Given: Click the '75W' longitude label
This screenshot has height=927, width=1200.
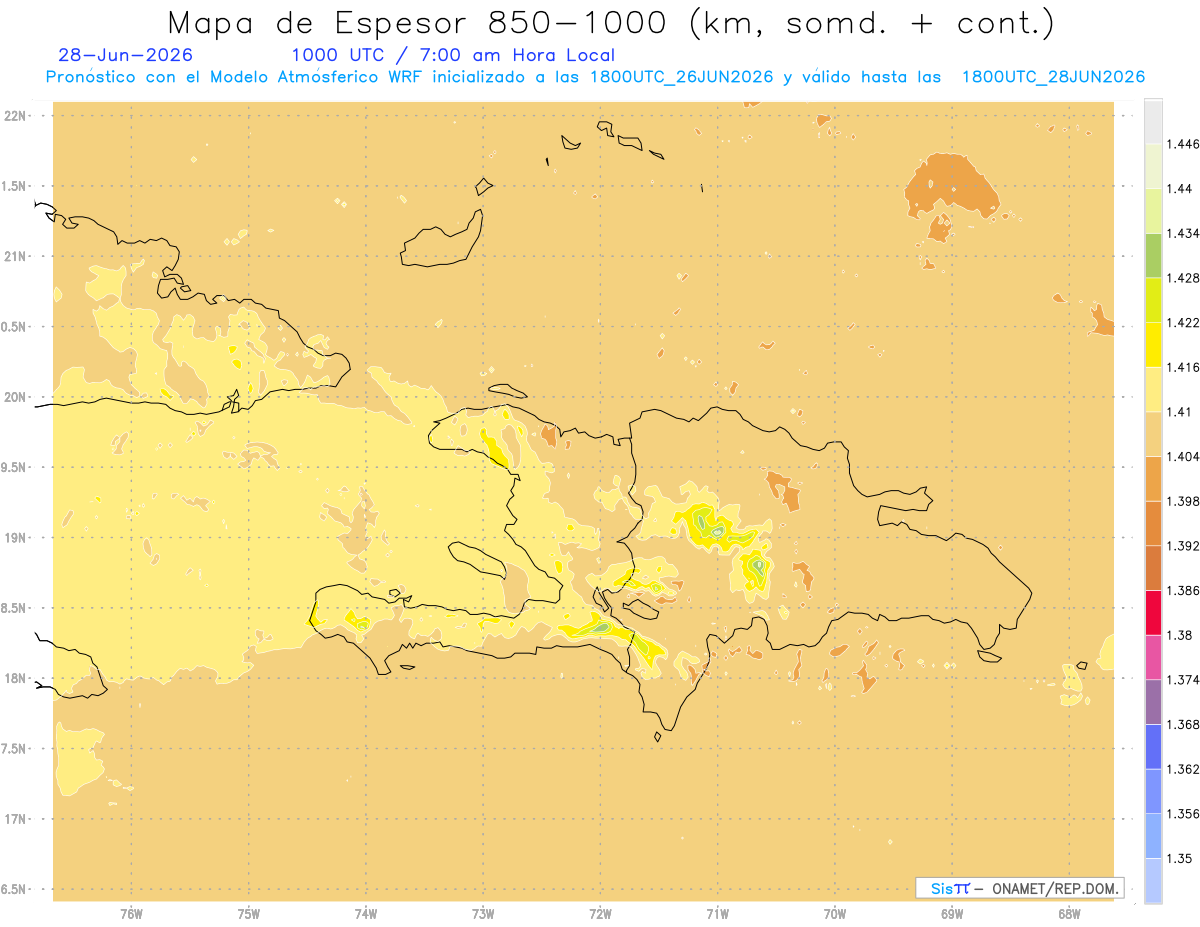Looking at the screenshot, I should [x=248, y=913].
